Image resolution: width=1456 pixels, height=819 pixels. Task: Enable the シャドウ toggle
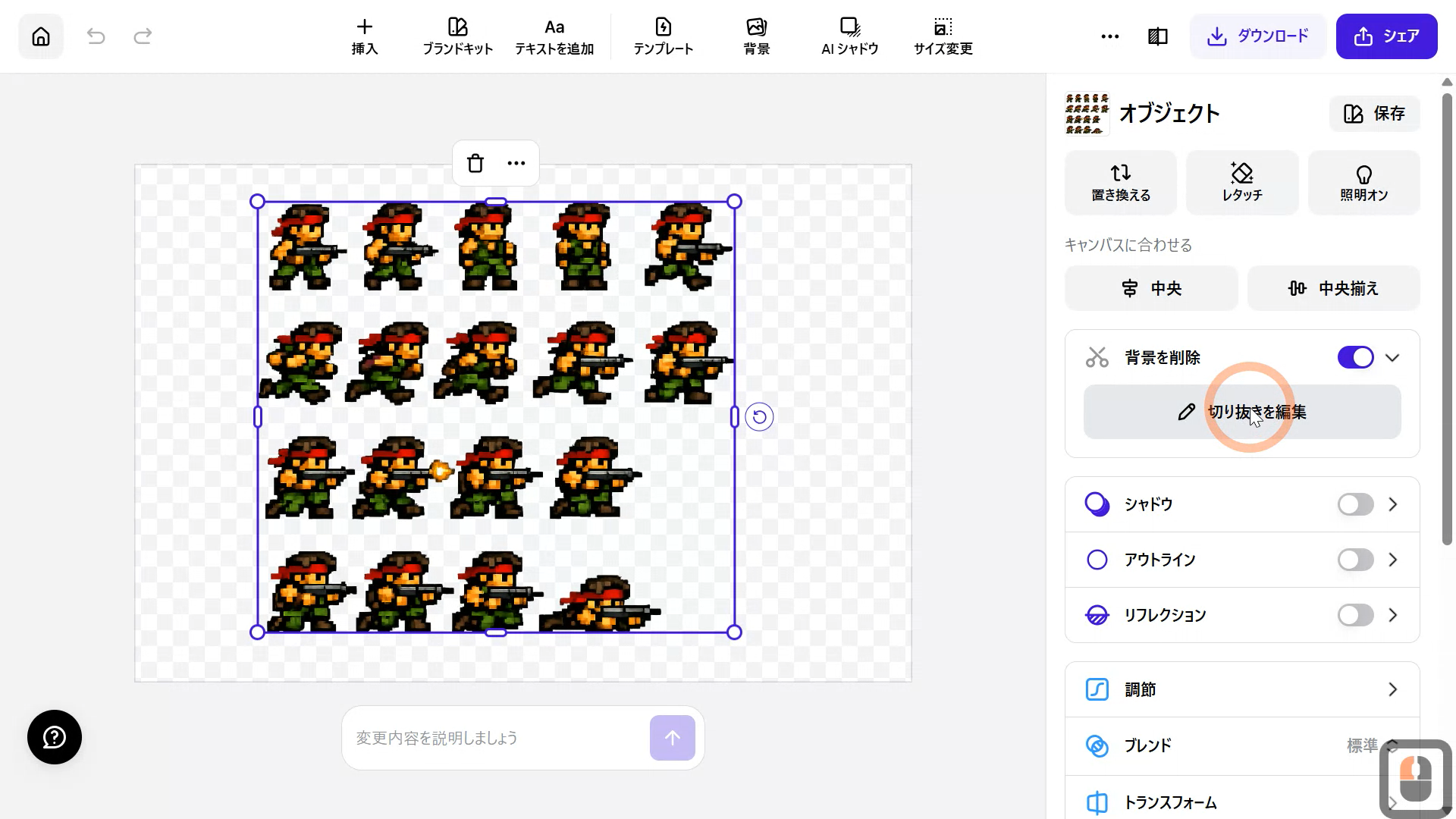(x=1356, y=504)
